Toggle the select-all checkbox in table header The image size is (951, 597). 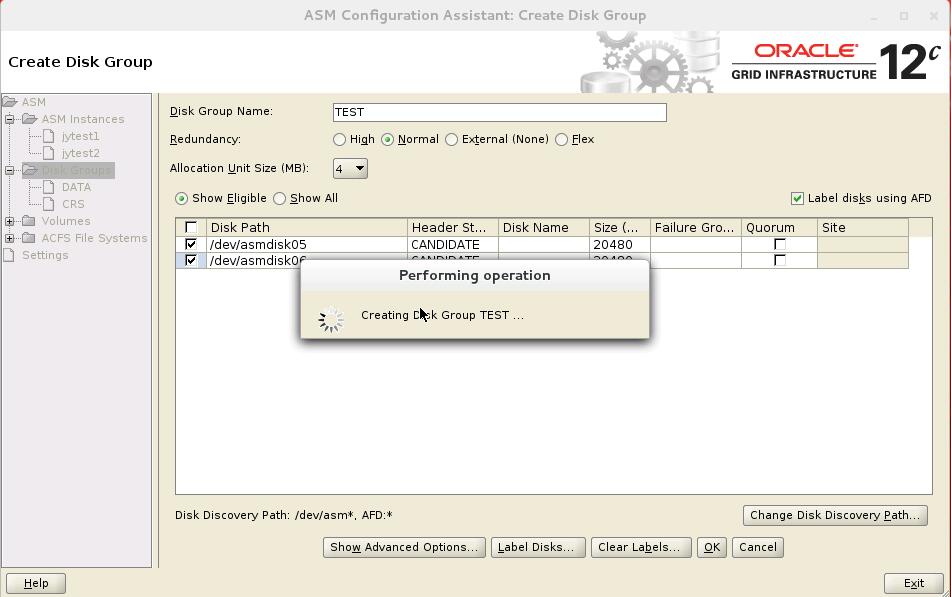(x=191, y=228)
